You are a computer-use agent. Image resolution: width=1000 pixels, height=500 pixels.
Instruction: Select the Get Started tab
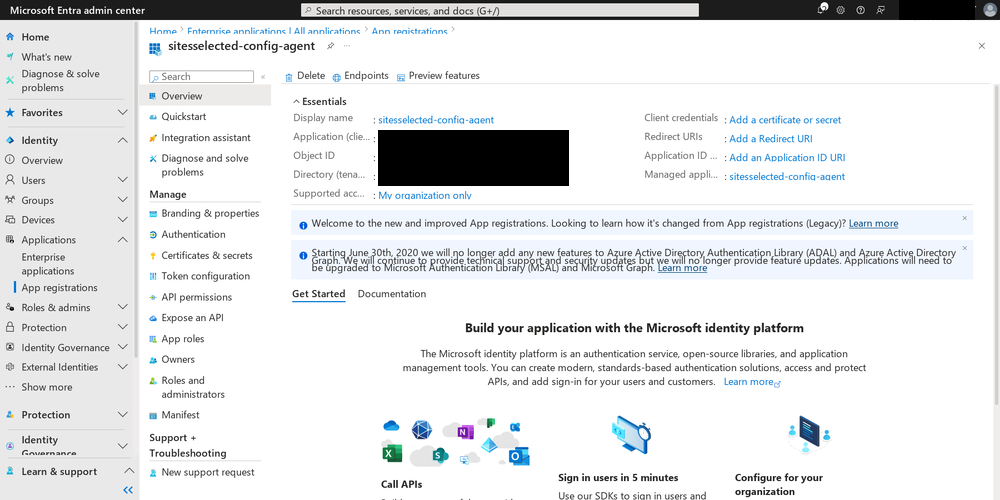coord(318,294)
